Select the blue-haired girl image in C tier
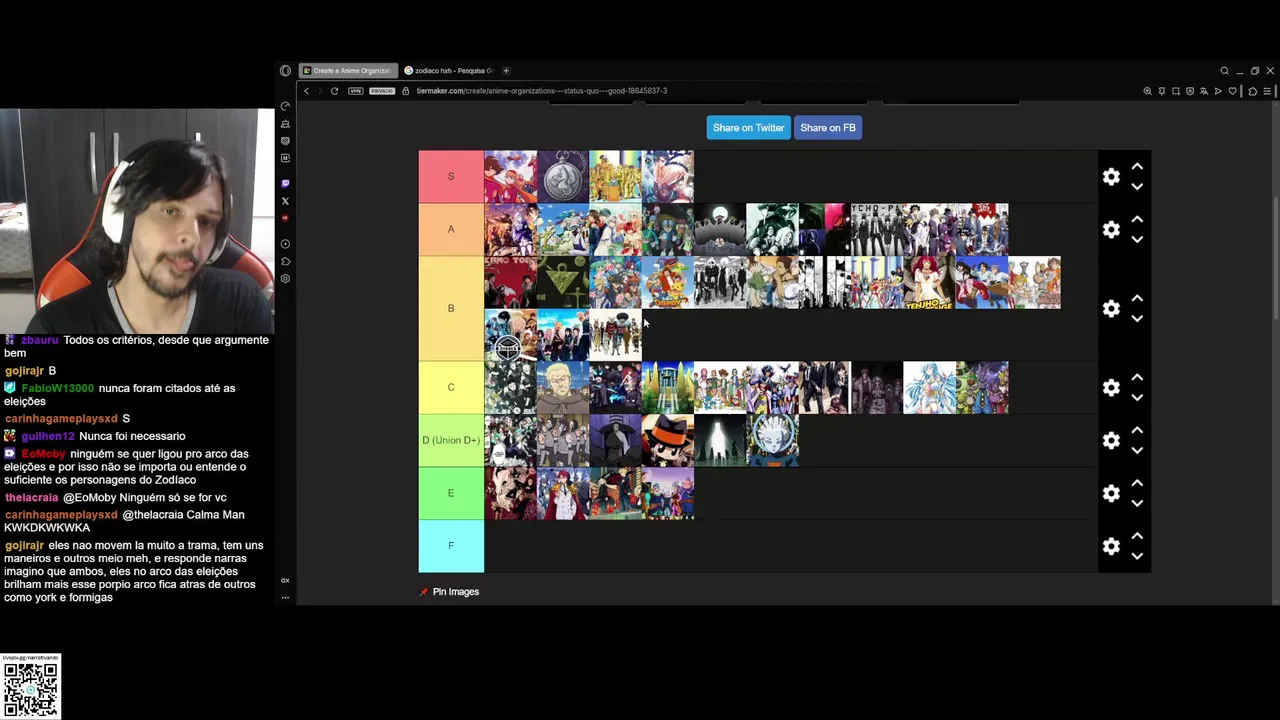1280x720 pixels. point(929,388)
